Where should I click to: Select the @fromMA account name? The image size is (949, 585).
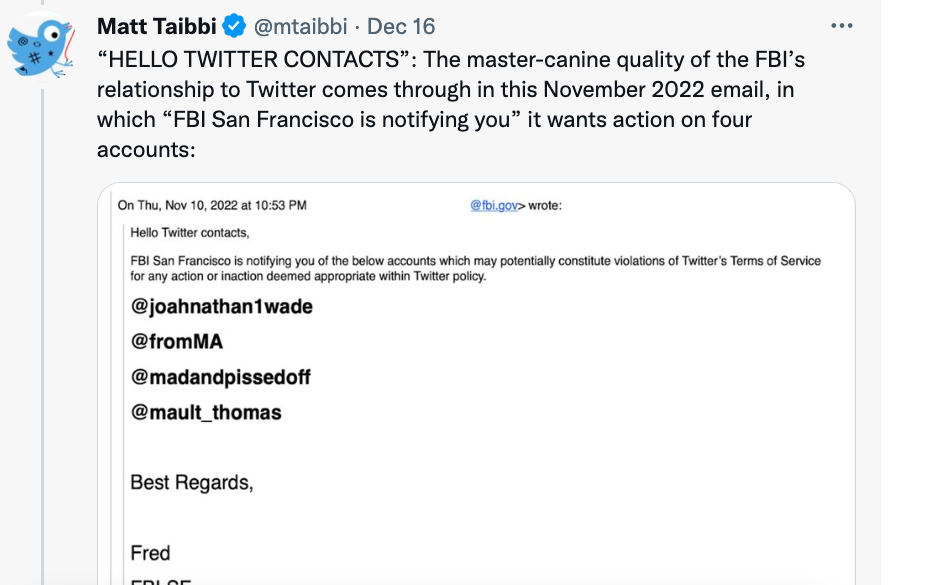click(177, 341)
